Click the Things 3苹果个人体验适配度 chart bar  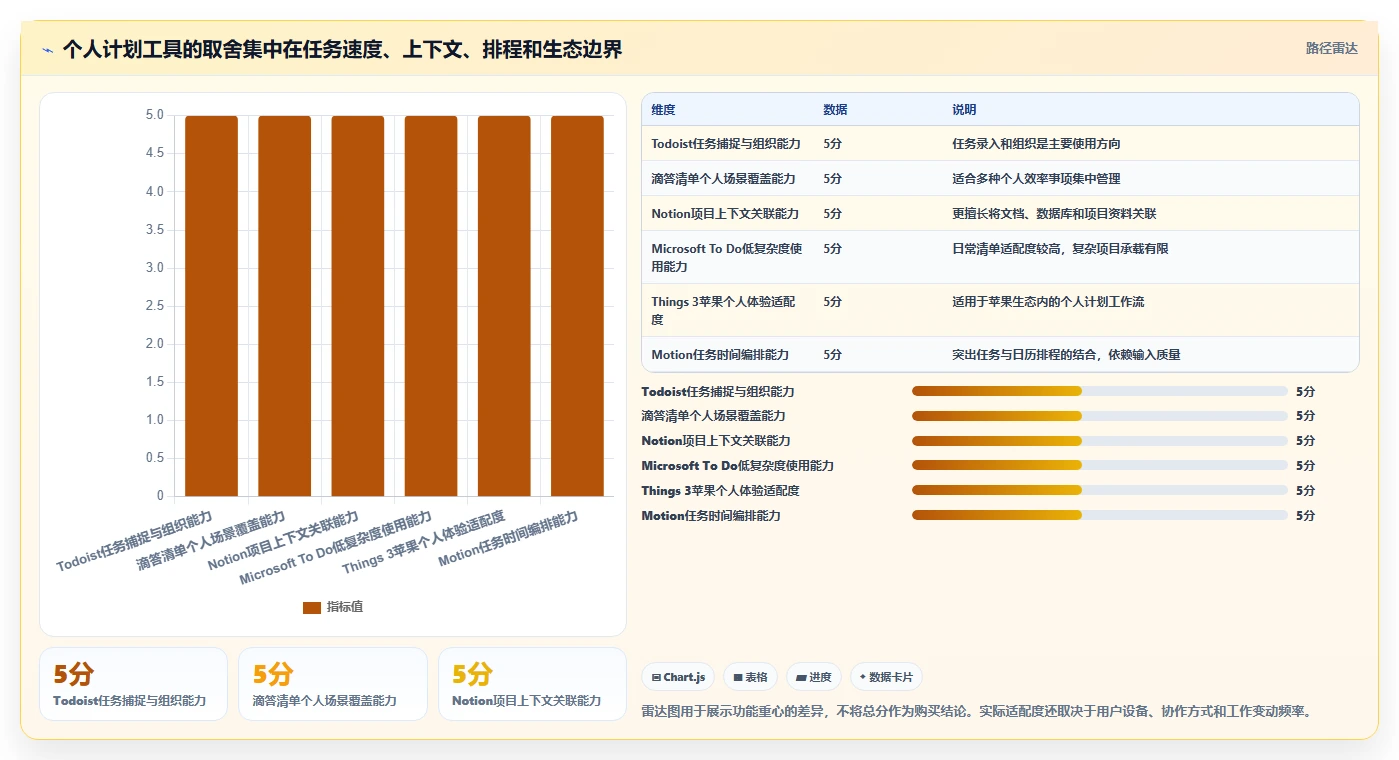pos(504,306)
